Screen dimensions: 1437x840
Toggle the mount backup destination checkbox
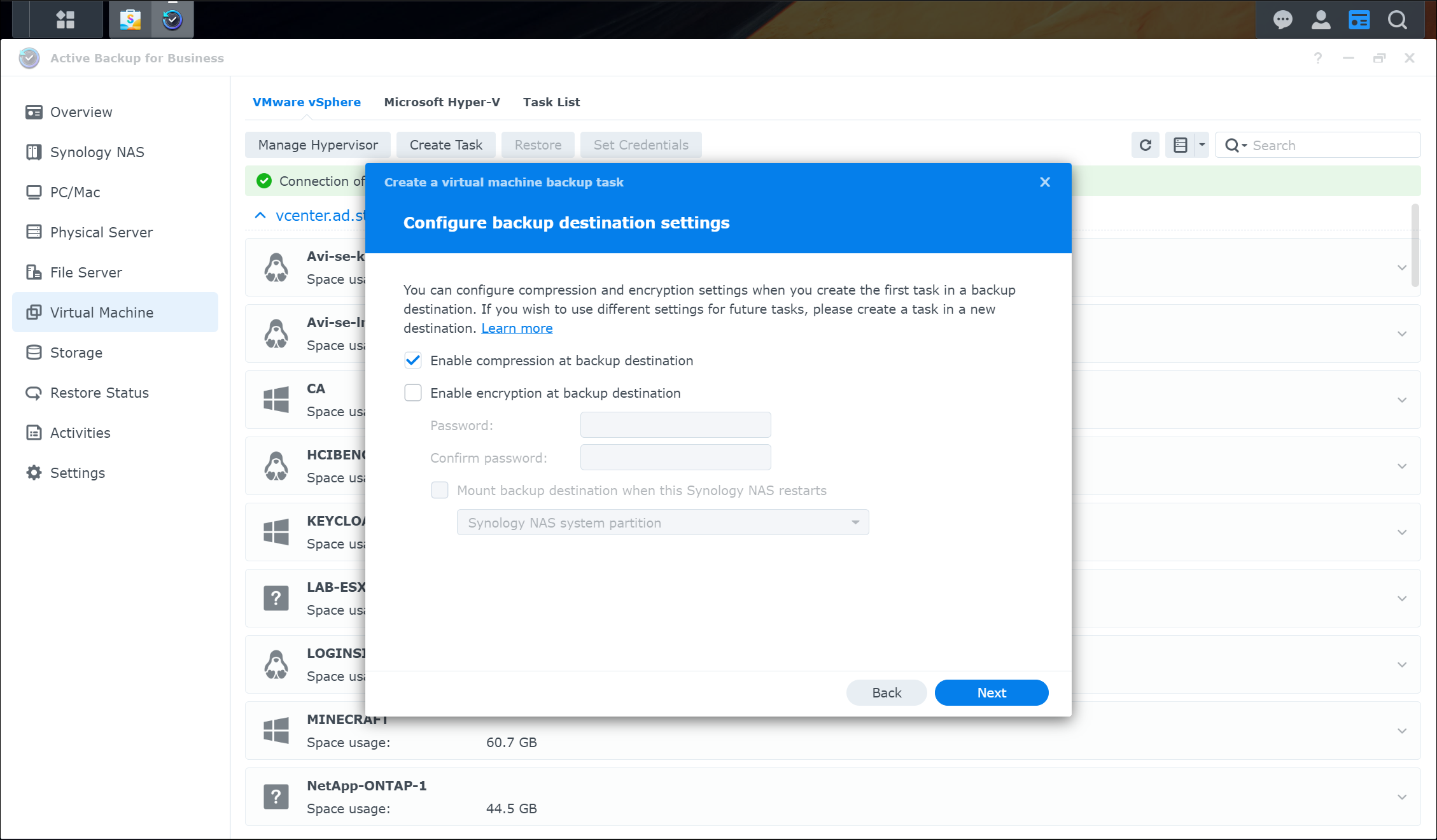[x=440, y=490]
